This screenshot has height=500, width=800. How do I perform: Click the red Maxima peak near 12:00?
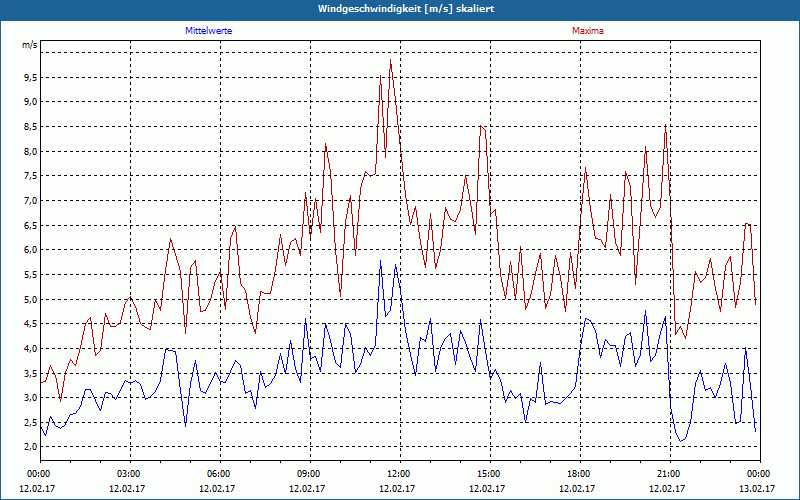tap(390, 60)
